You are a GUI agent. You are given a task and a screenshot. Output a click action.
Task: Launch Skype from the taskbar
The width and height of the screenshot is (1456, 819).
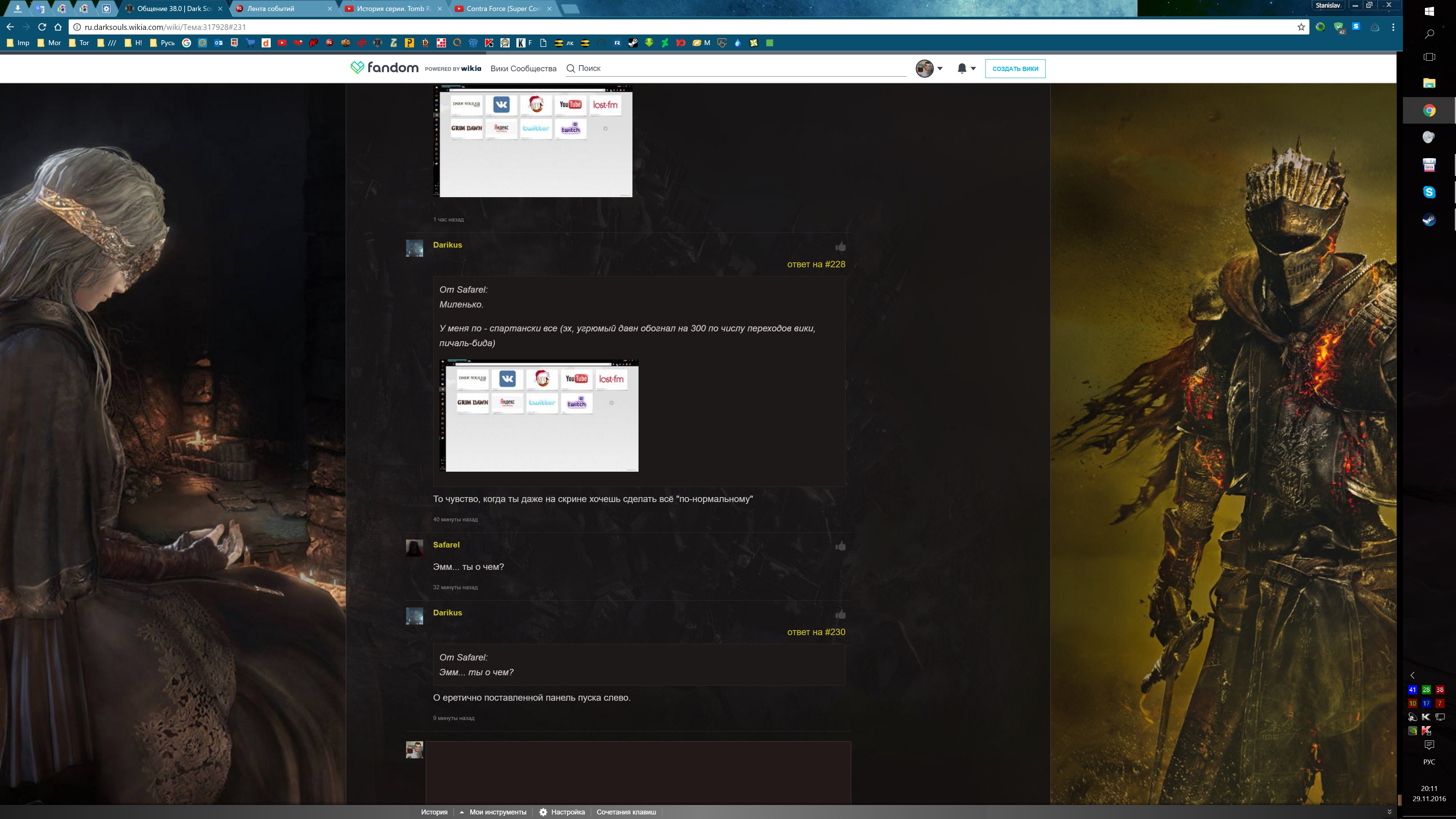(x=1429, y=192)
